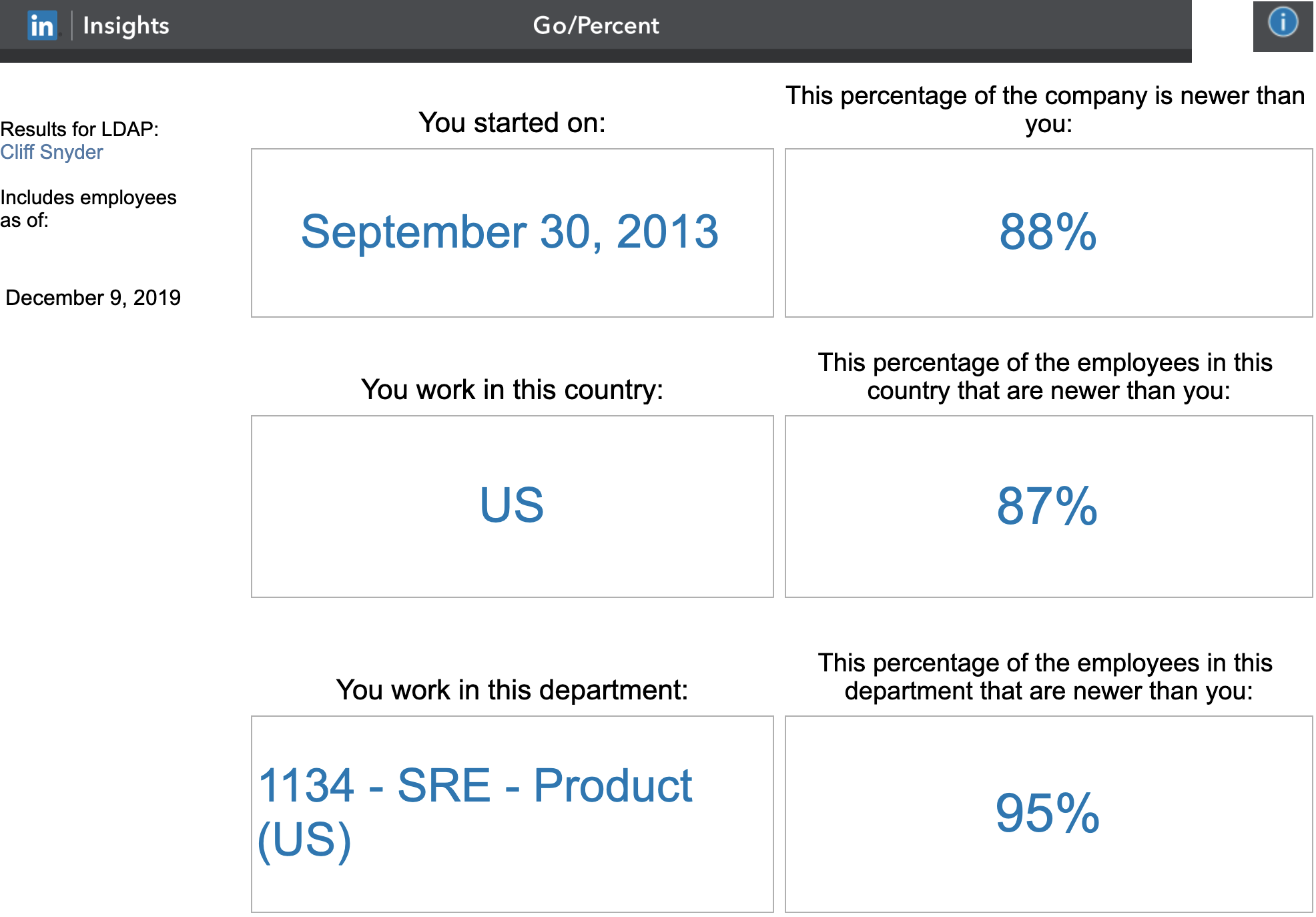Click the September 30, 2013 start date
The image size is (1316, 917).
(x=510, y=232)
